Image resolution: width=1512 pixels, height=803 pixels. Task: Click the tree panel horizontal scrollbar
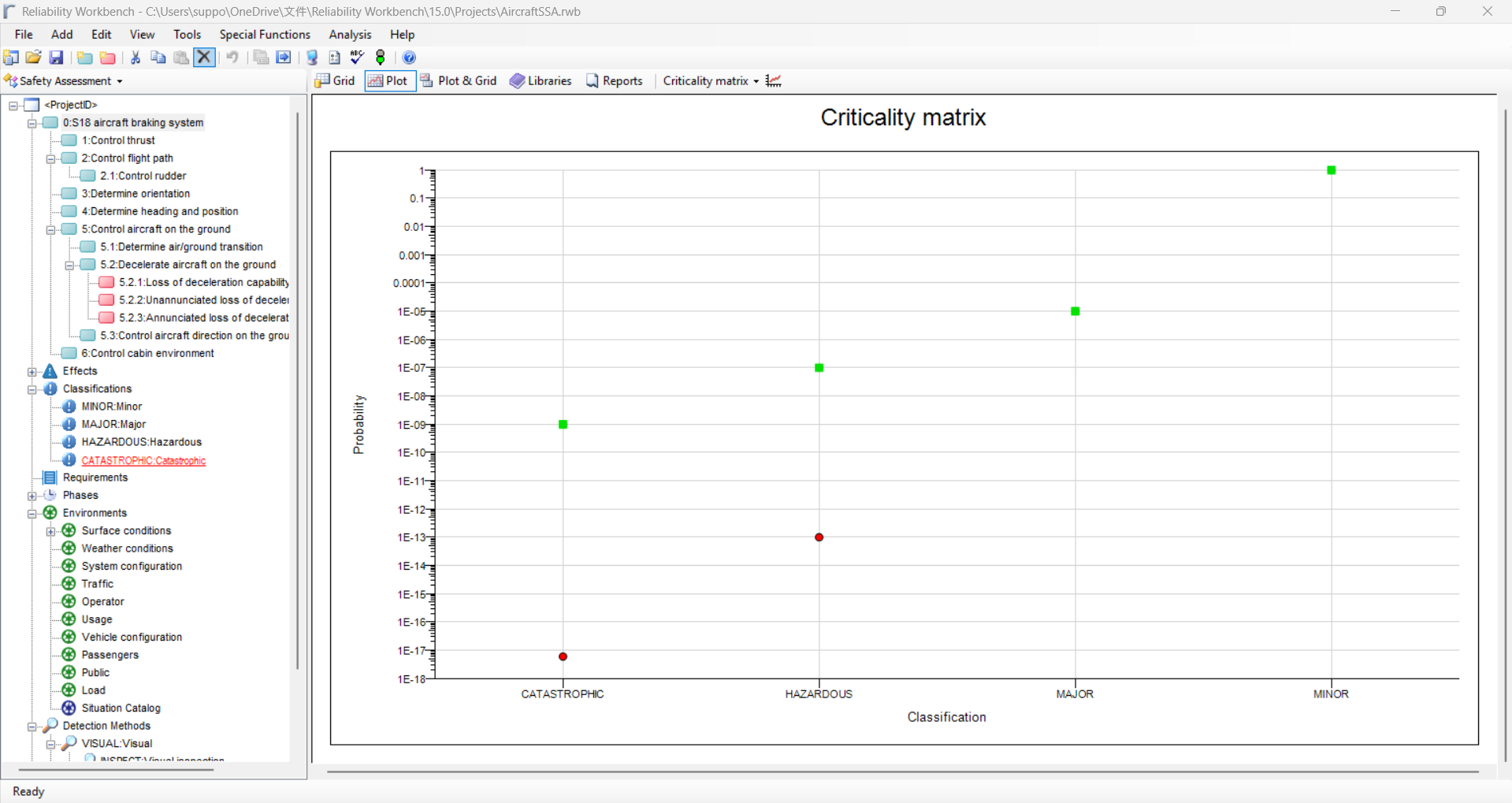pyautogui.click(x=117, y=770)
